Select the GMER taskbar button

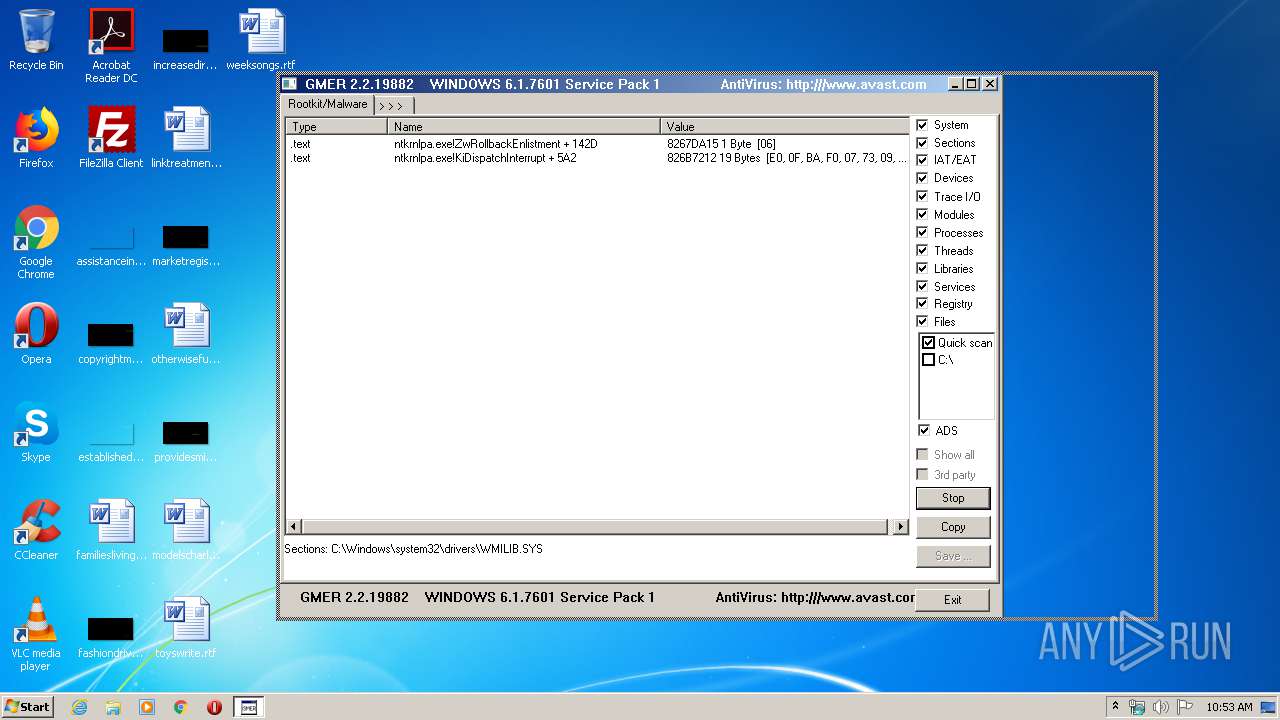(x=249, y=707)
